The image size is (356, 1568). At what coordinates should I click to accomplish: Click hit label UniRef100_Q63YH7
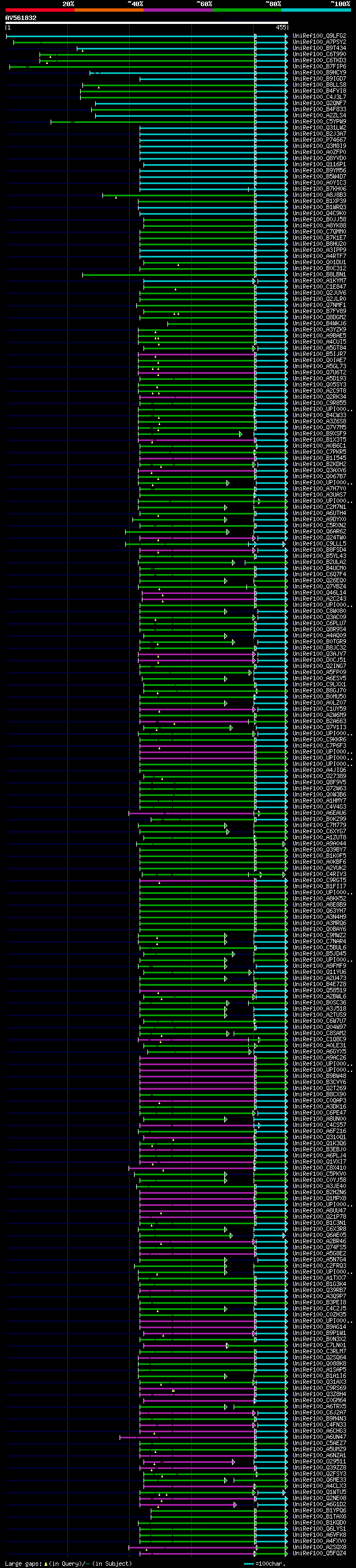point(319,911)
